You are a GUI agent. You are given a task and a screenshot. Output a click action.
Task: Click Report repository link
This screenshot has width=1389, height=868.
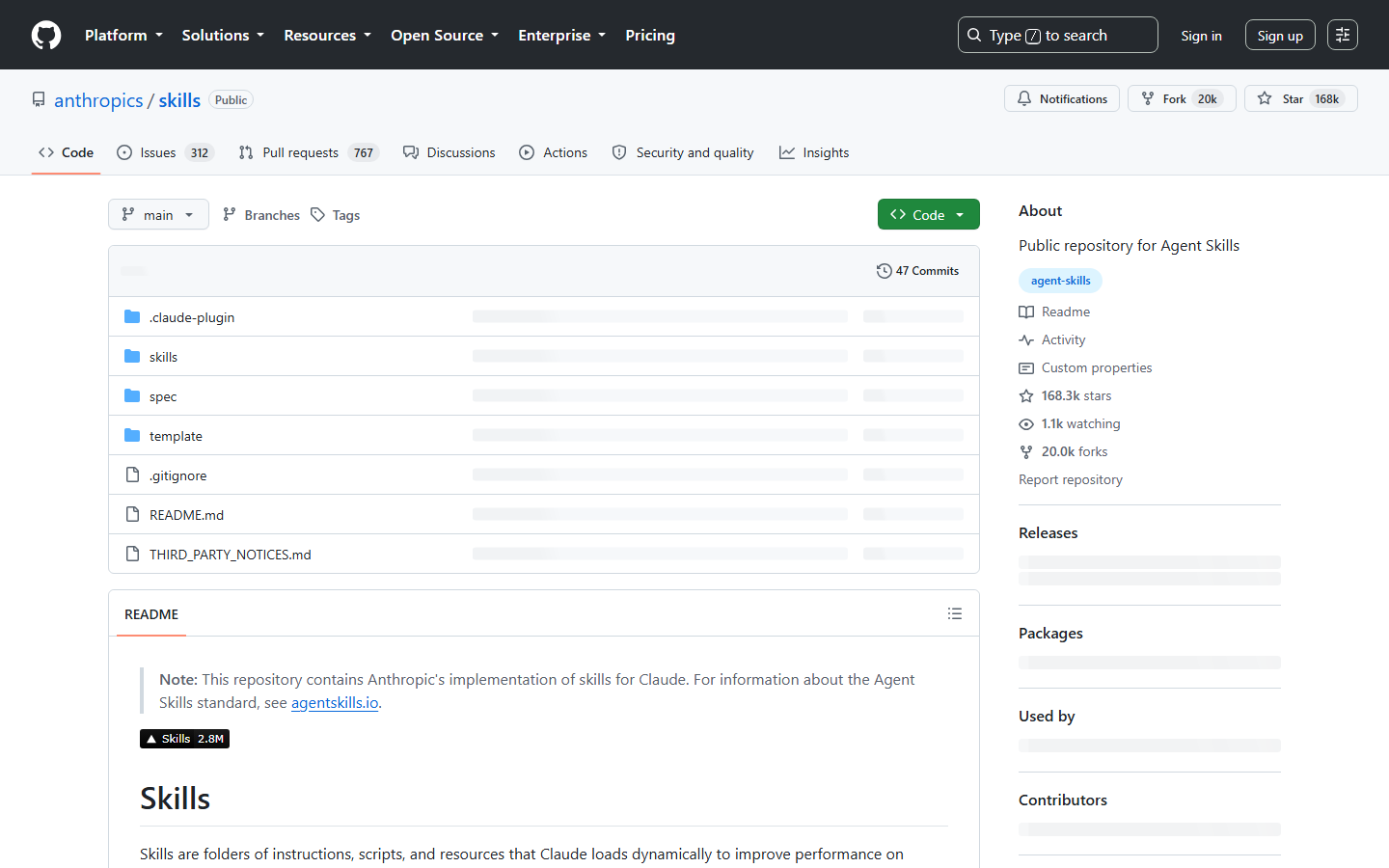click(1071, 479)
